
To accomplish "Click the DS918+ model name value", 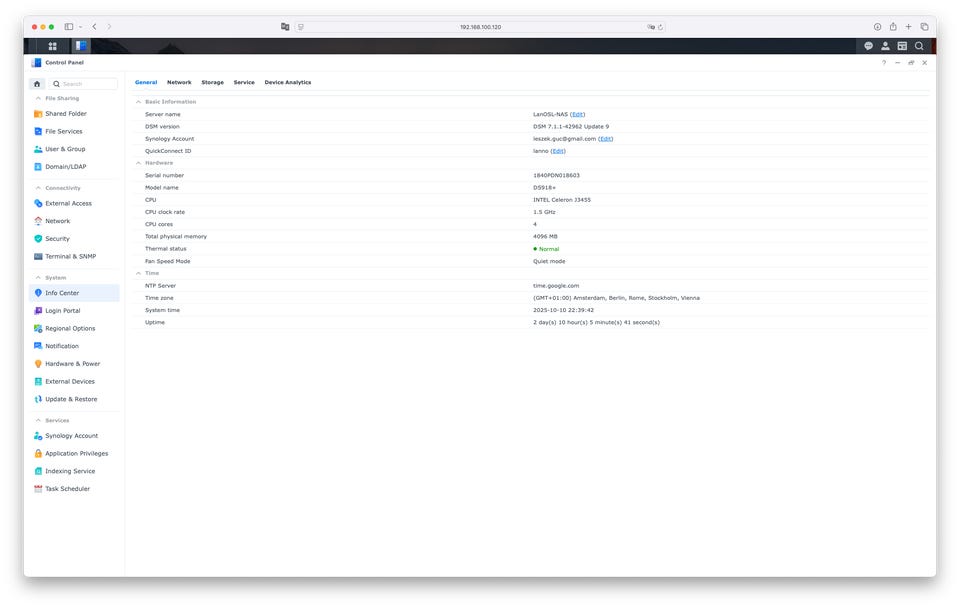I will coord(544,188).
